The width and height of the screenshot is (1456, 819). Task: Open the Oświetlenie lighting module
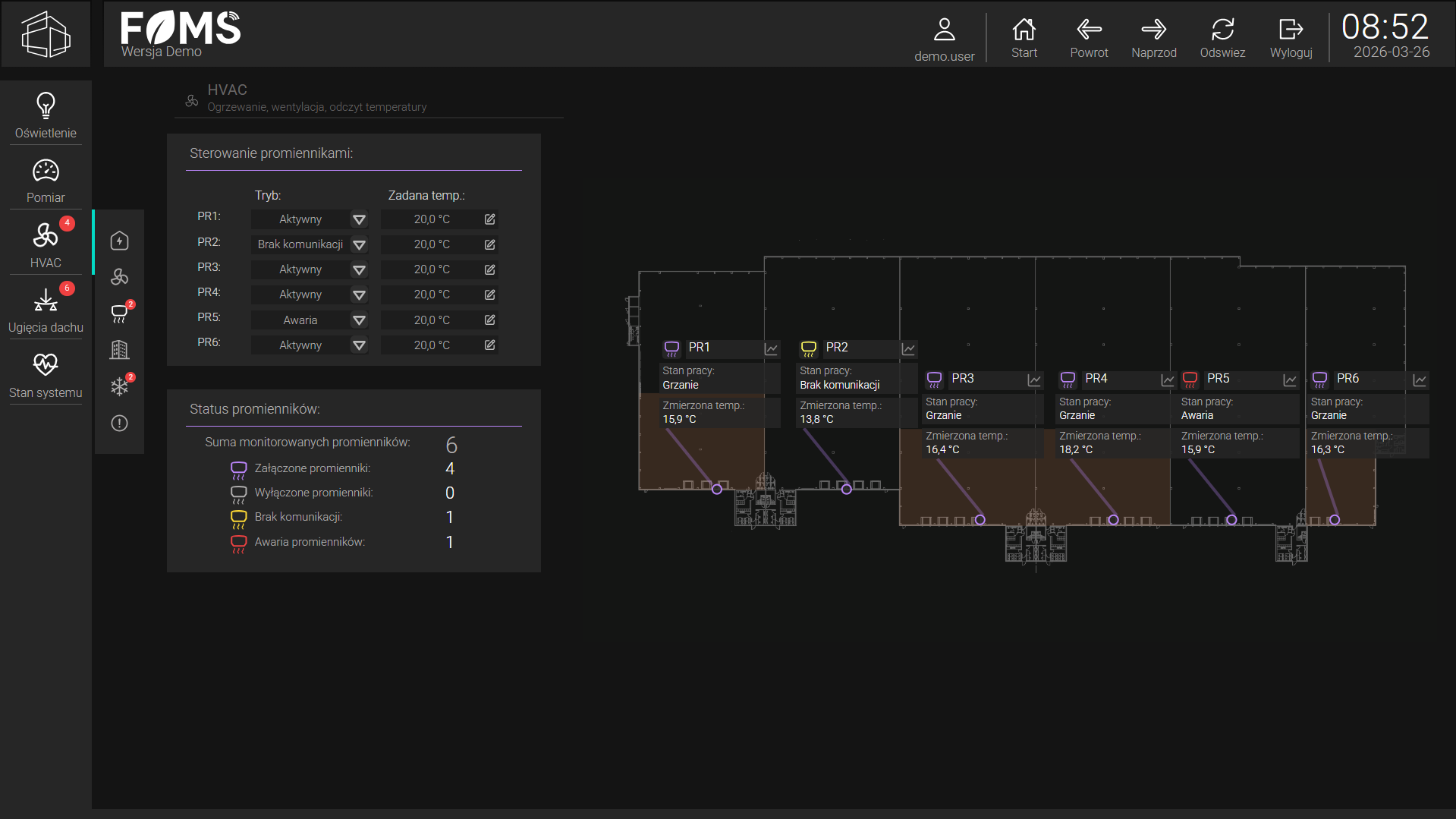pos(46,115)
